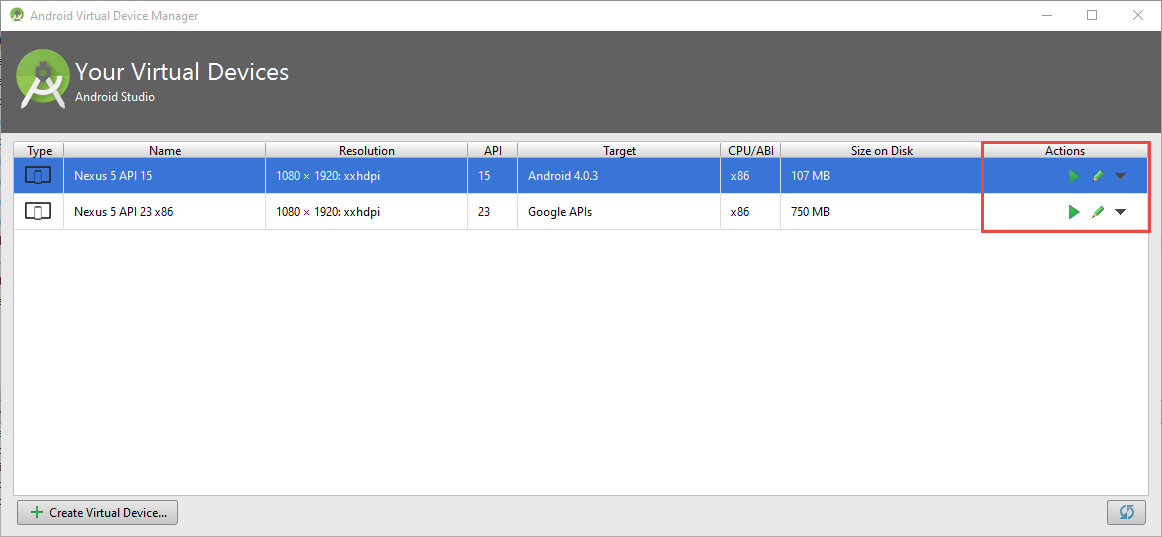Click the API 15 value cell
Screen dimensions: 1162x537
coord(493,176)
